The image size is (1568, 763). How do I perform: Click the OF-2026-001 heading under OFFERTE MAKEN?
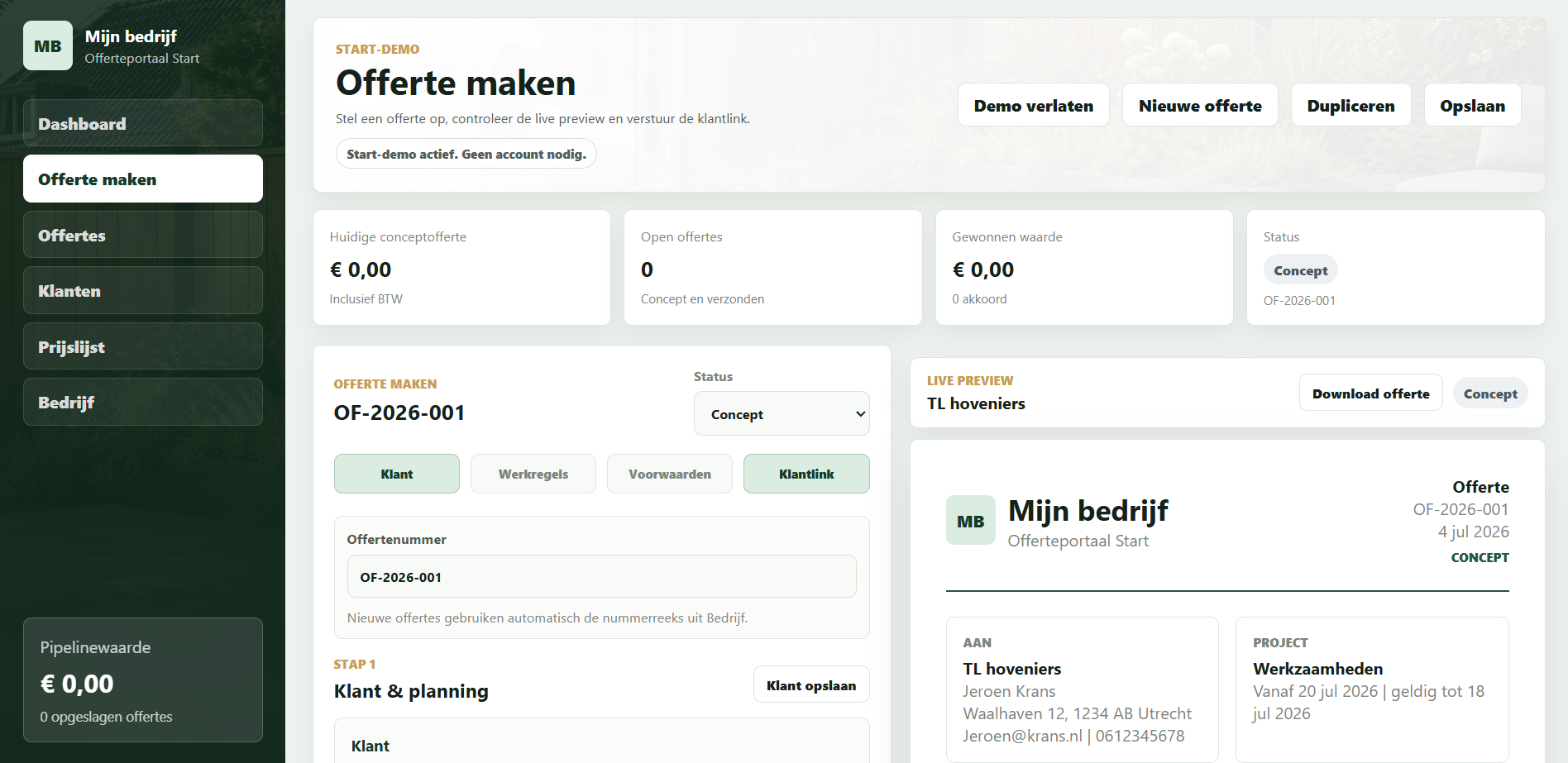[x=399, y=412]
